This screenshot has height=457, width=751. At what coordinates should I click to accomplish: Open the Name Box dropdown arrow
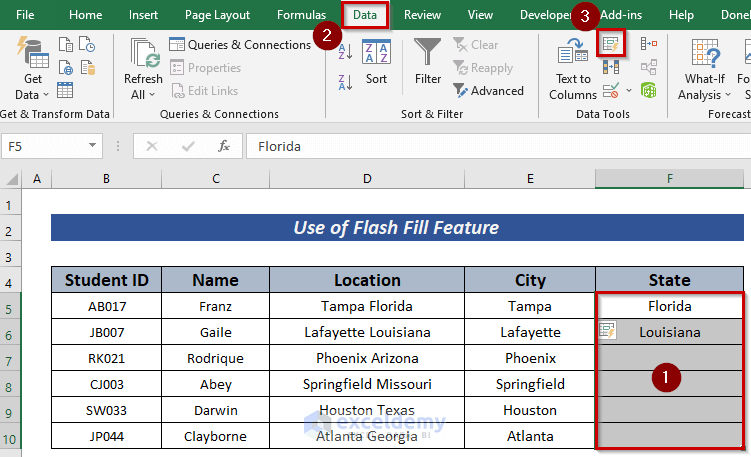[93, 146]
